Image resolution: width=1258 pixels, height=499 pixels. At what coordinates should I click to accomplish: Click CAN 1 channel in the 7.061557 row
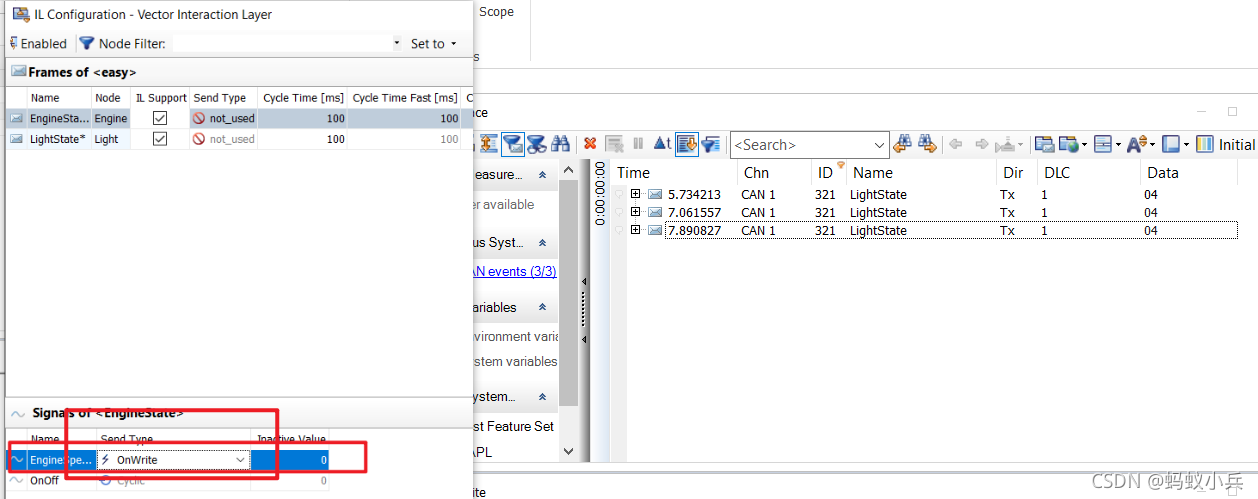coord(758,212)
